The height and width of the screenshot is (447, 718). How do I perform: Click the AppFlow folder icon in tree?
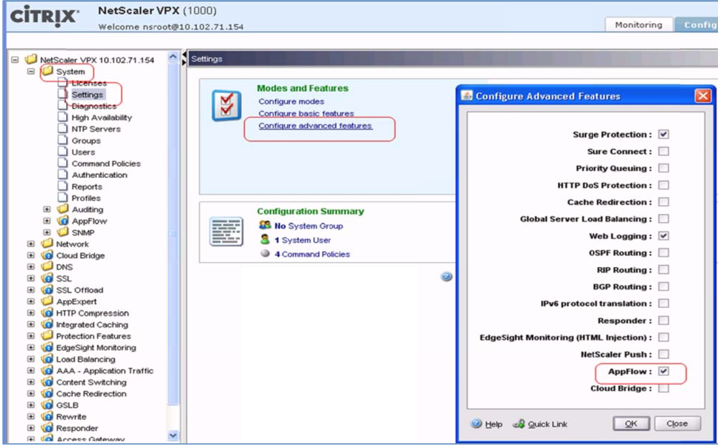63,221
